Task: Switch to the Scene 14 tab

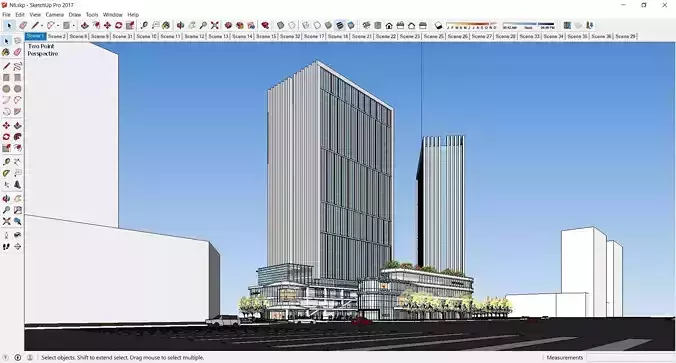Action: [242, 36]
